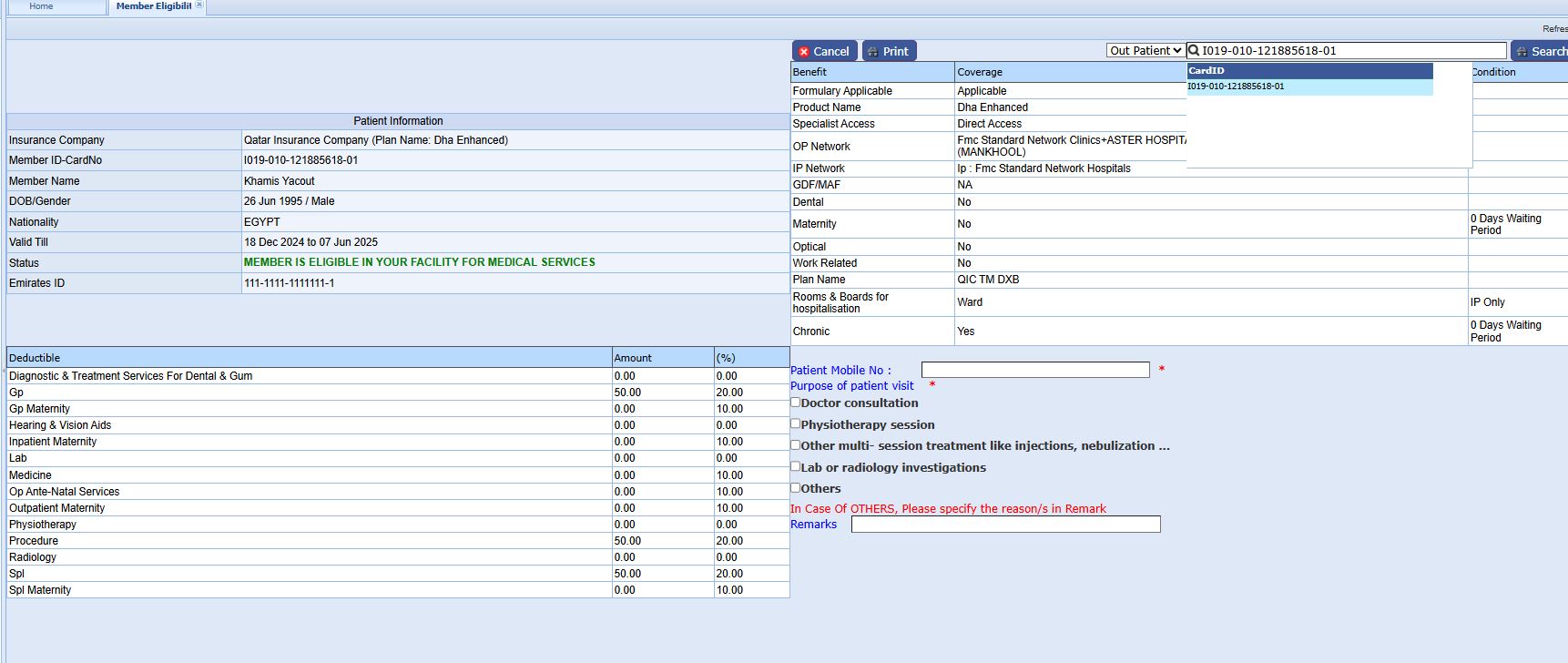The height and width of the screenshot is (663, 1568).
Task: Select the Member Eligibility tab
Action: [x=153, y=6]
